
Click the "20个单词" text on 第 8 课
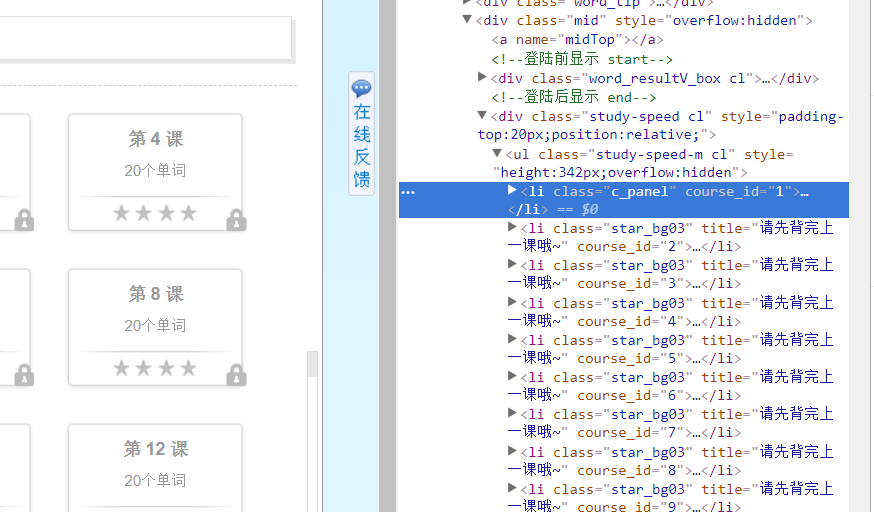155,325
